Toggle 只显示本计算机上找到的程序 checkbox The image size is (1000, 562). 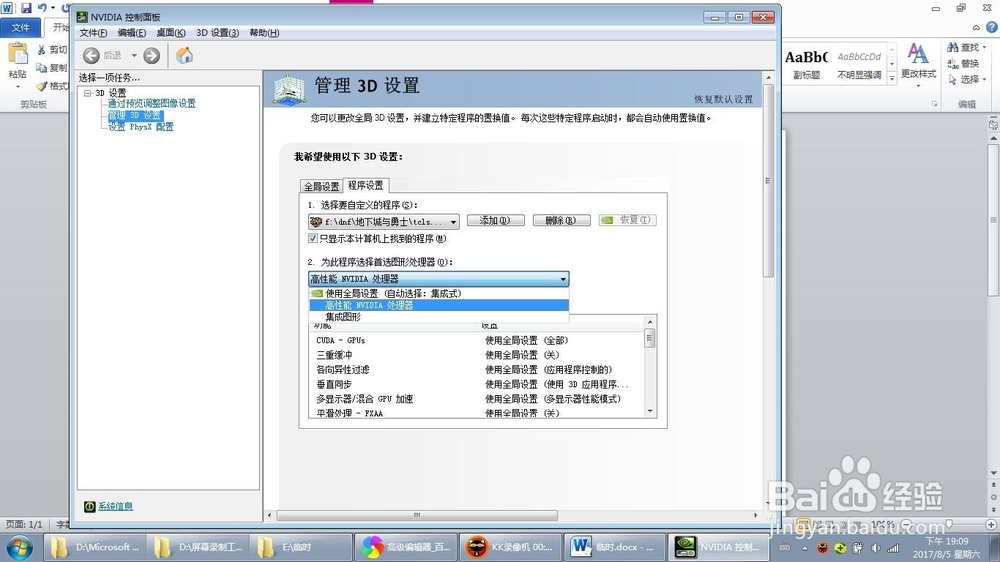tap(312, 239)
